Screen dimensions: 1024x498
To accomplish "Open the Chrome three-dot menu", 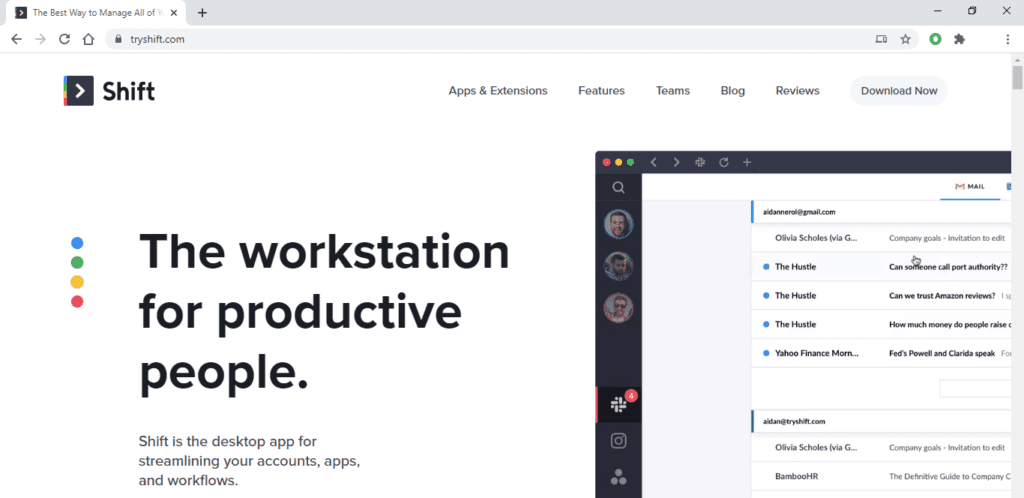I will [1008, 39].
